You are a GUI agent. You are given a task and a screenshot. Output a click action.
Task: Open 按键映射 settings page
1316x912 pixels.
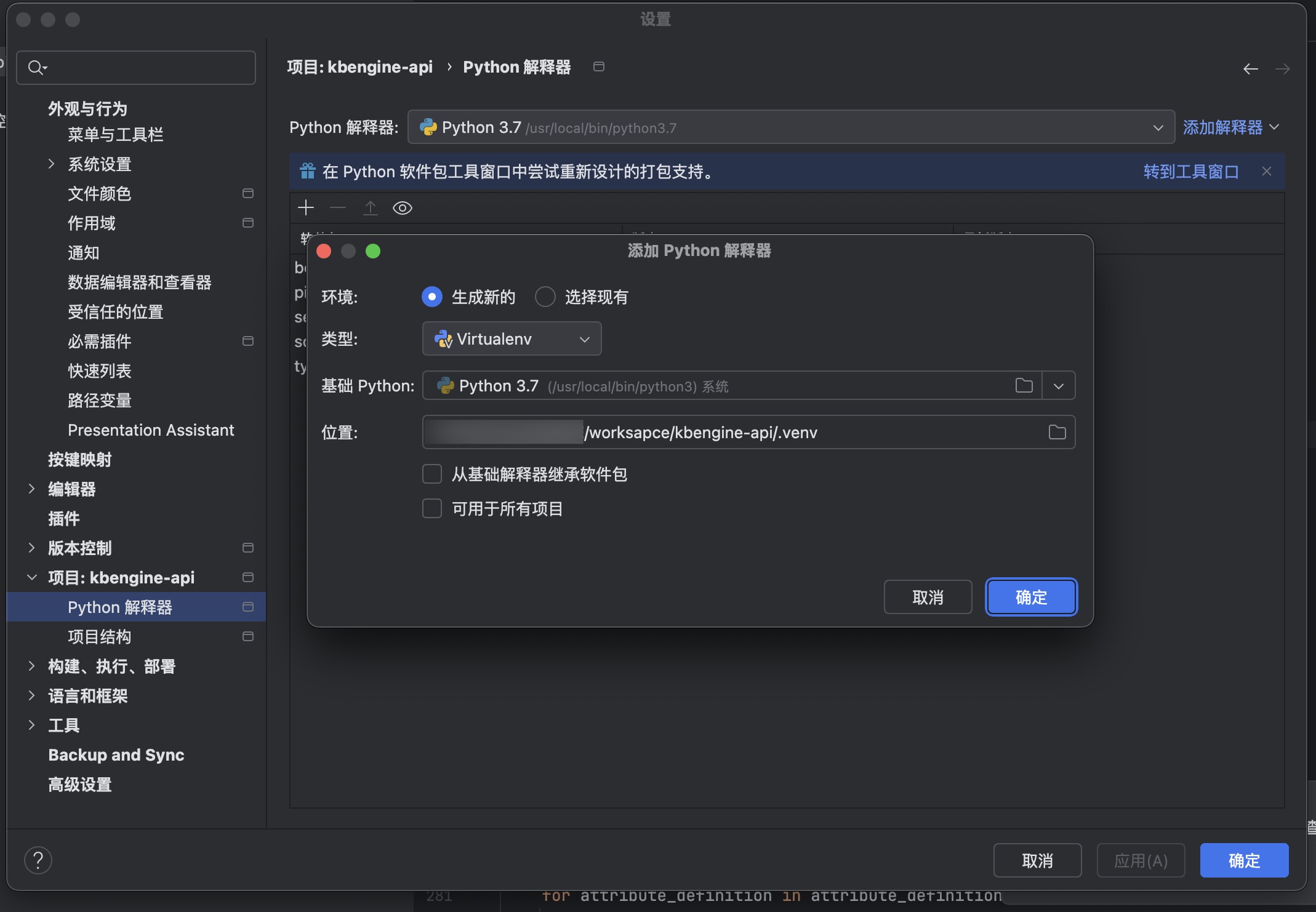[x=79, y=460]
